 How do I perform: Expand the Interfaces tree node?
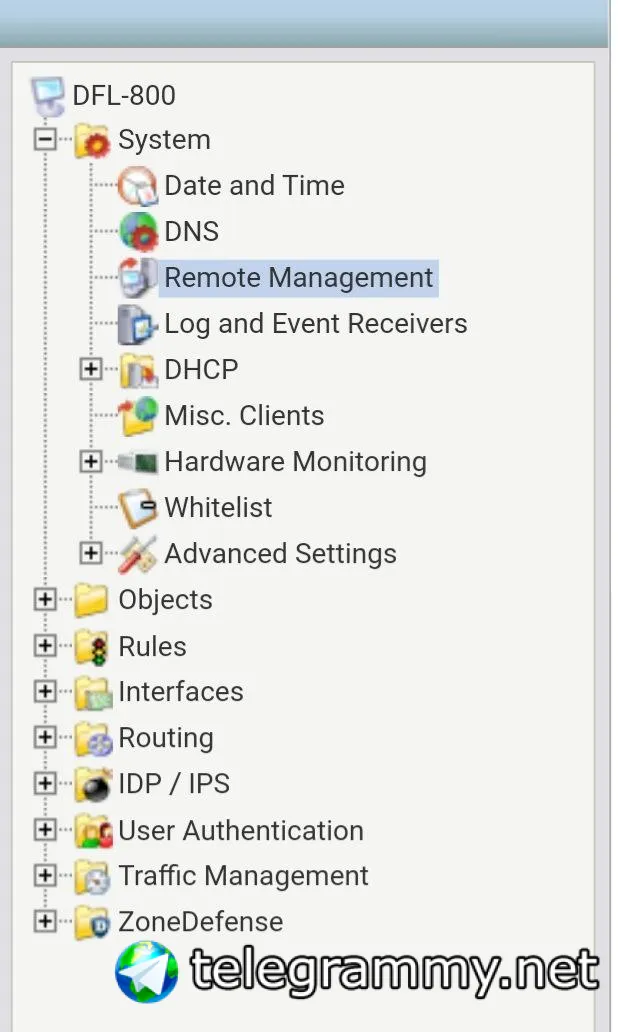coord(45,692)
